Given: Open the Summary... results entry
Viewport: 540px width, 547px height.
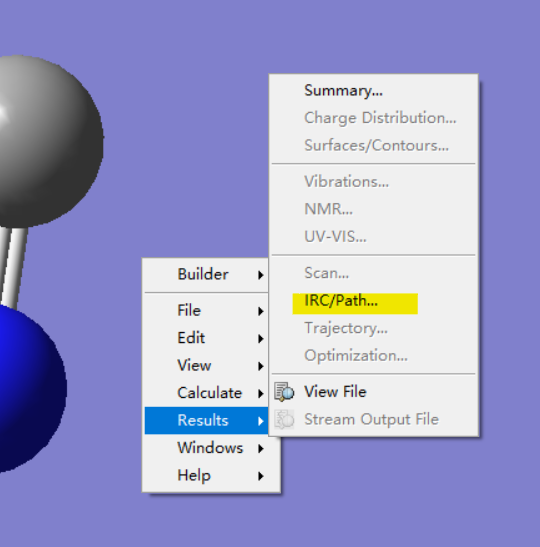Looking at the screenshot, I should (374, 90).
